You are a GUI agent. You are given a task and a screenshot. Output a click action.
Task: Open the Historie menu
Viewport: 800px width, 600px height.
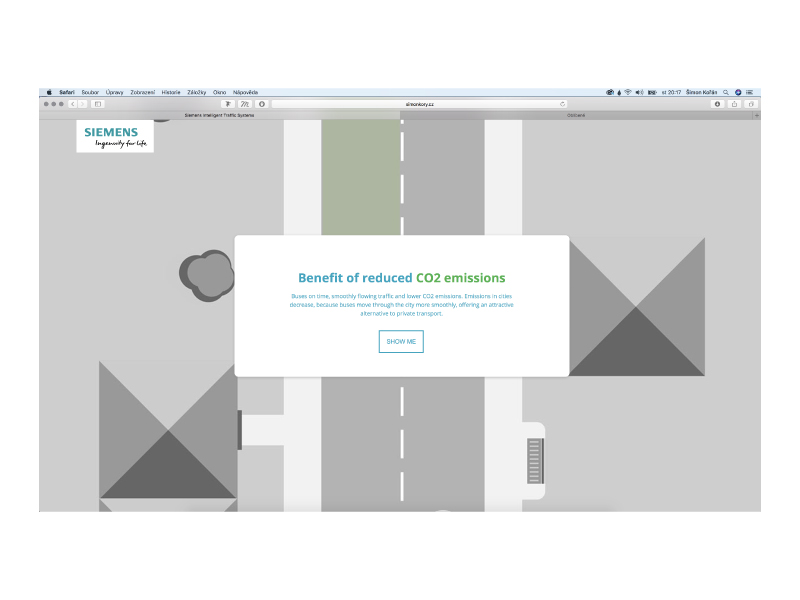[x=171, y=92]
